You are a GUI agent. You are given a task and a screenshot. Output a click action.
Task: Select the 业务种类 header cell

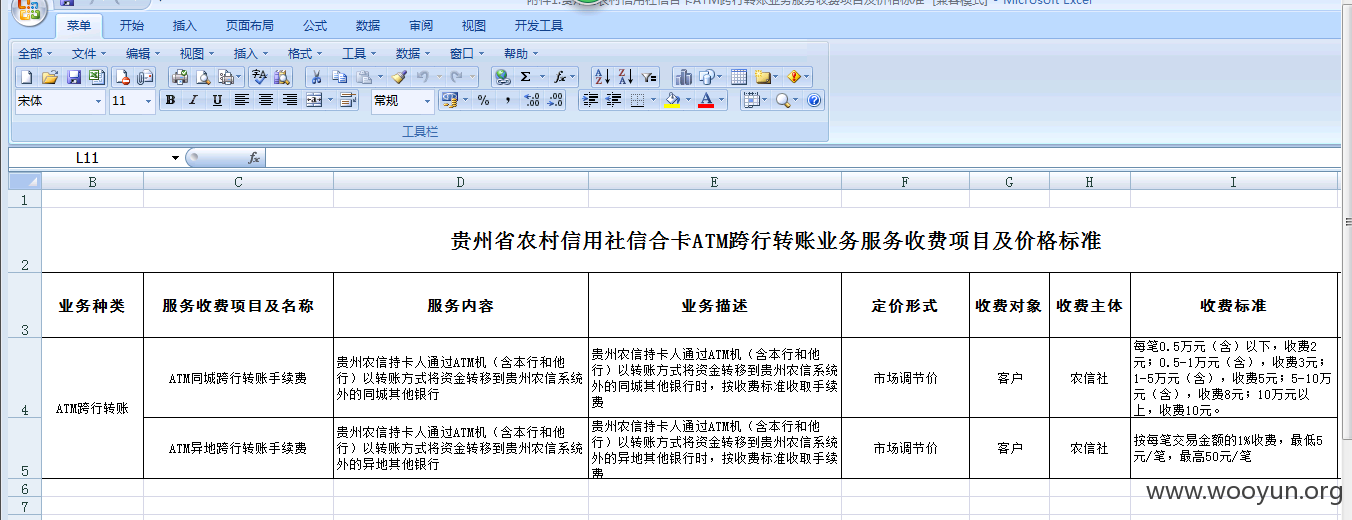click(x=92, y=306)
